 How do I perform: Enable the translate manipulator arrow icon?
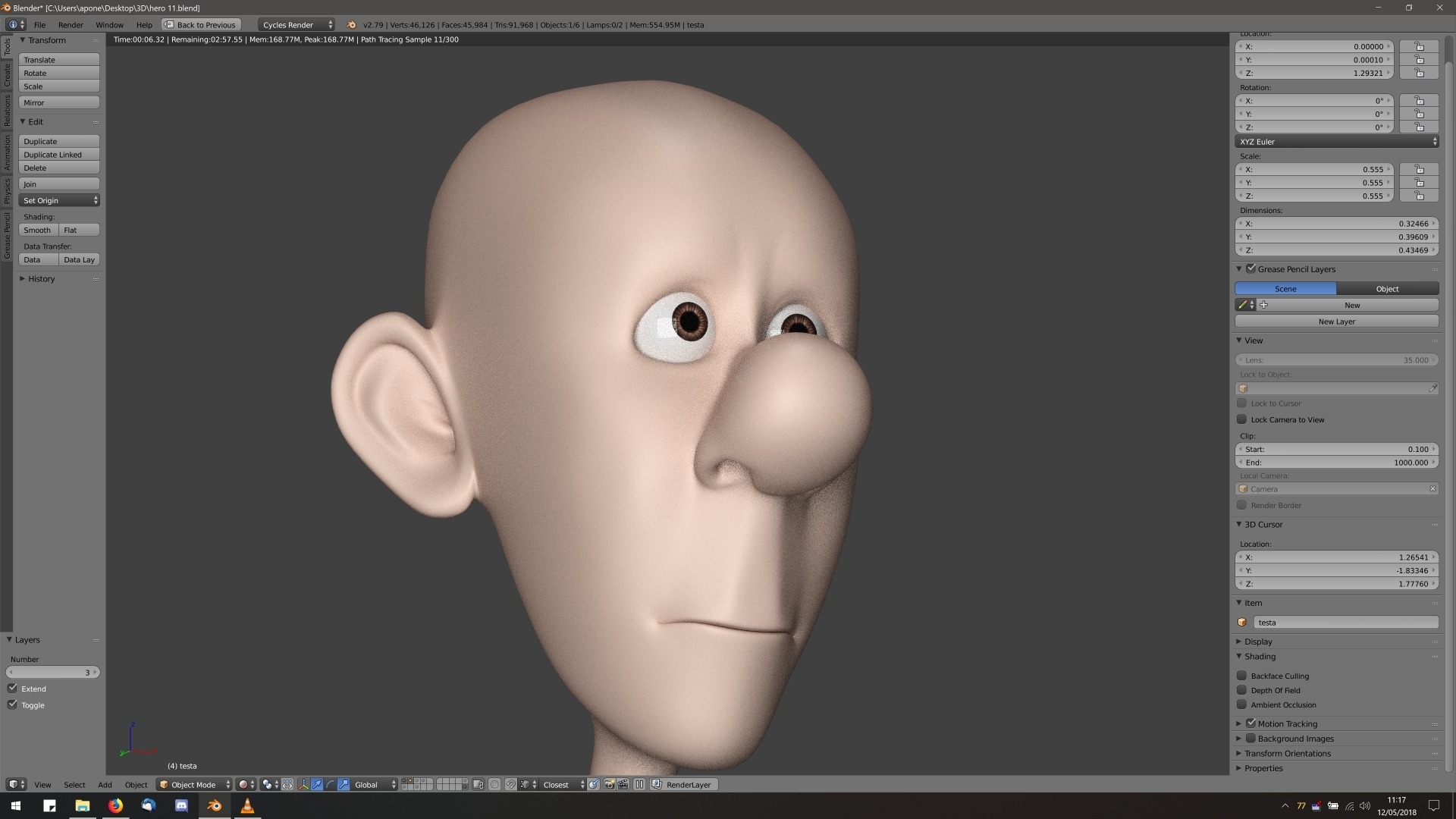coord(317,785)
